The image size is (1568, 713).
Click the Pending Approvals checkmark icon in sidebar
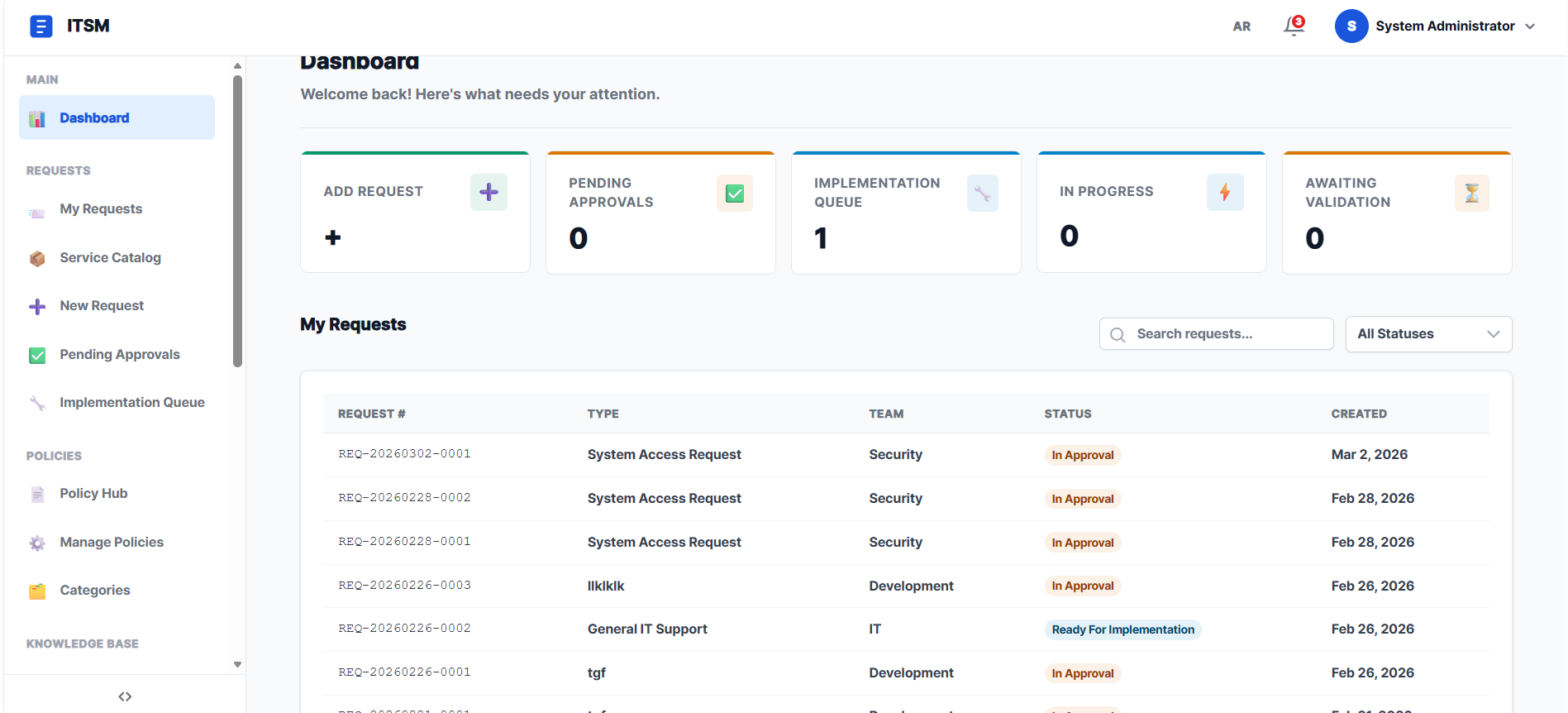point(37,356)
